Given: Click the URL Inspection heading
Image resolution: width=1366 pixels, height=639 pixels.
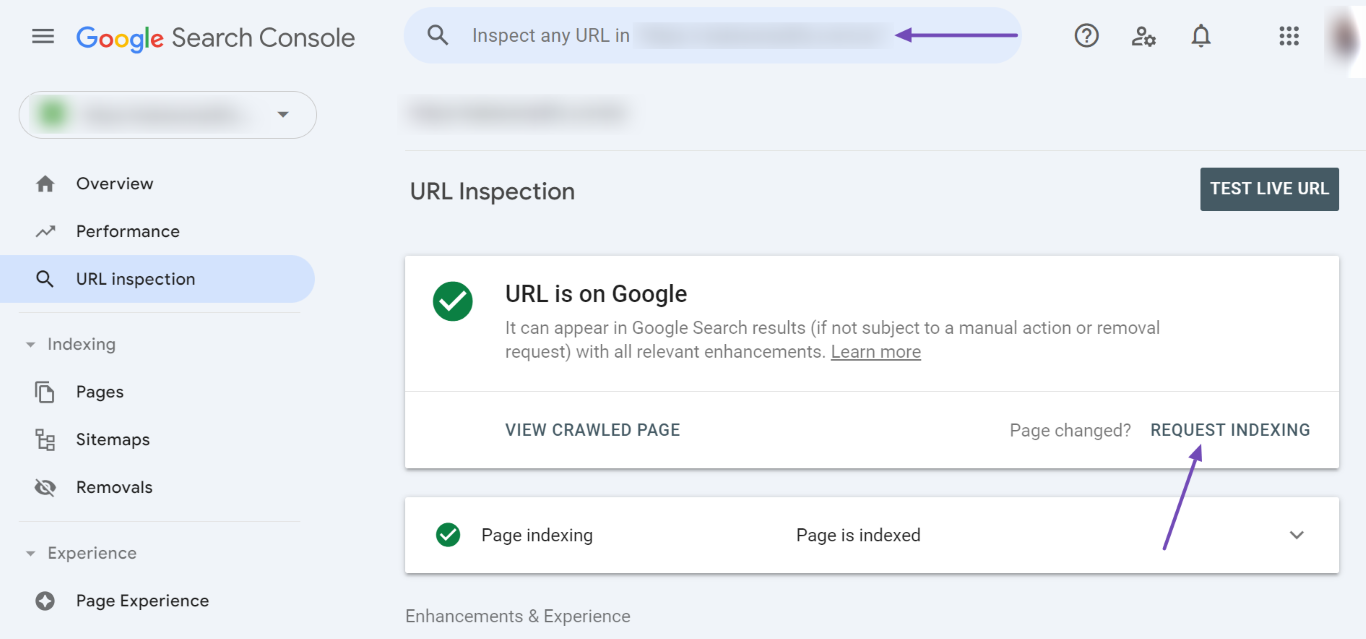Looking at the screenshot, I should click(x=492, y=192).
